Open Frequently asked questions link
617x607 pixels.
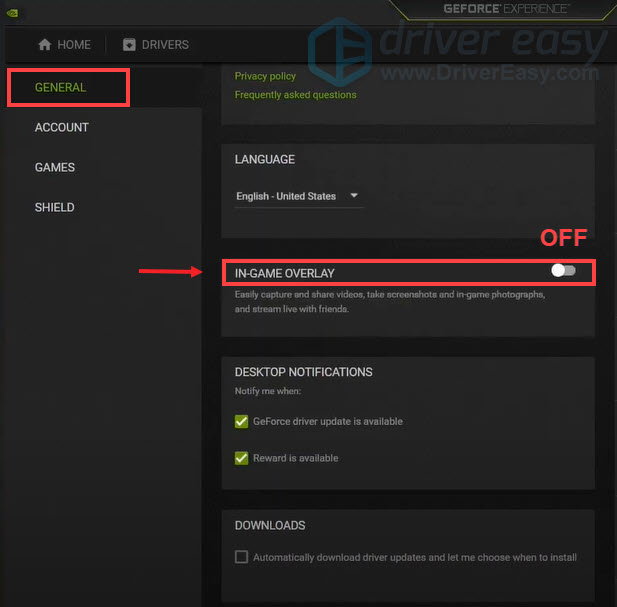pos(295,95)
